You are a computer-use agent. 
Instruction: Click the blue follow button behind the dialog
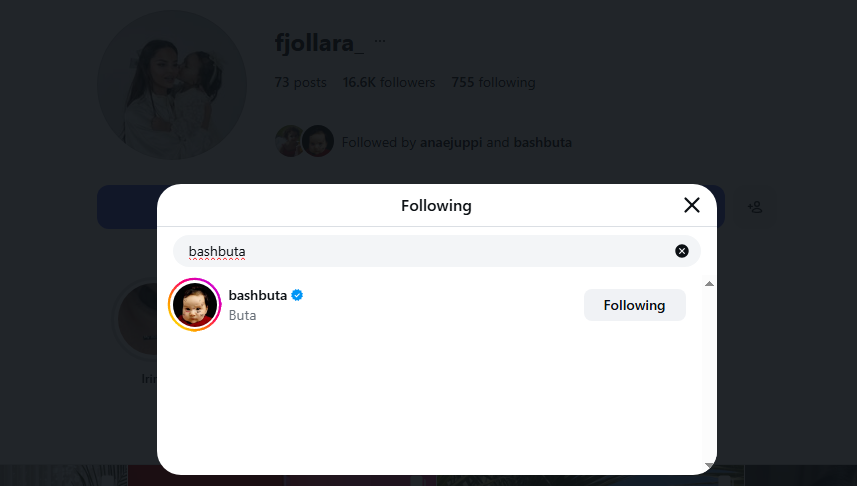pyautogui.click(x=127, y=207)
